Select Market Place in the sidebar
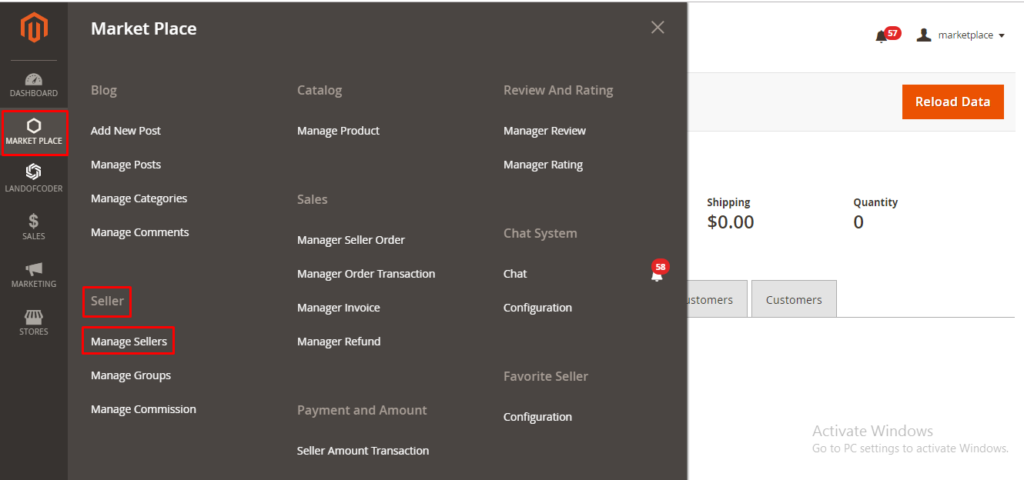This screenshot has height=480, width=1024. click(x=34, y=133)
